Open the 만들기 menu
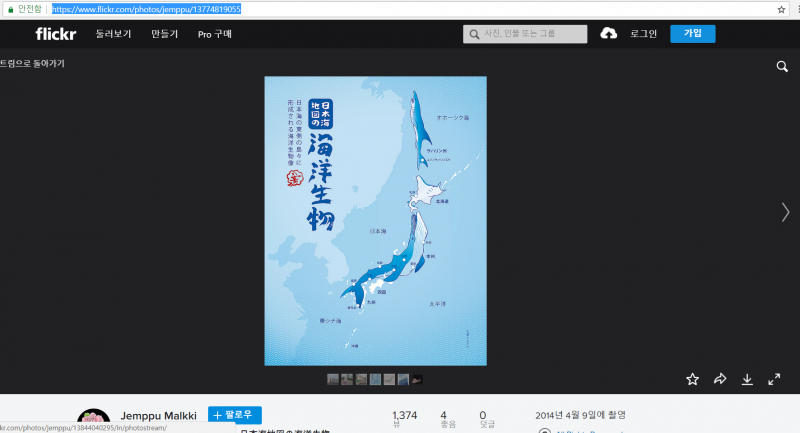 (164, 34)
